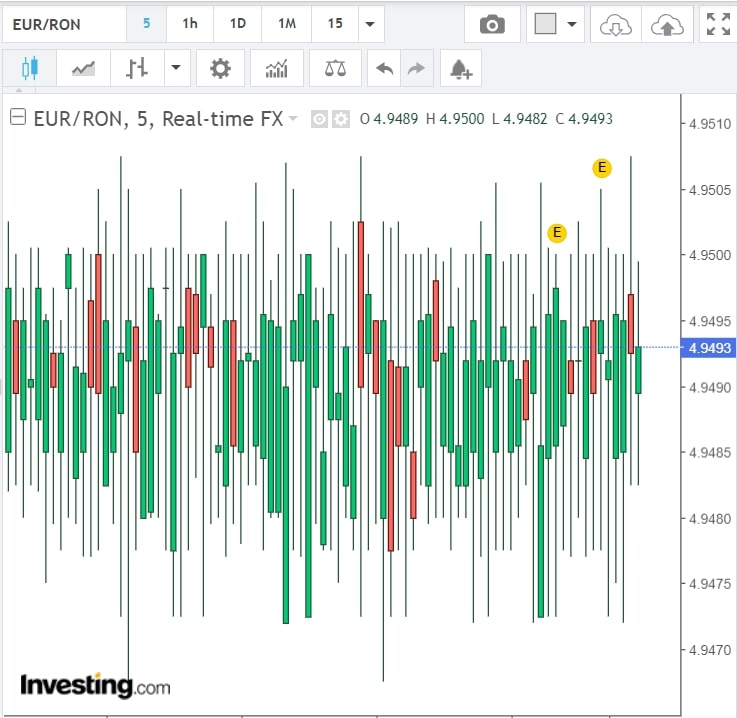Screen dimensions: 737x718
Task: Click the Investing.com logo link
Action: [x=95, y=686]
